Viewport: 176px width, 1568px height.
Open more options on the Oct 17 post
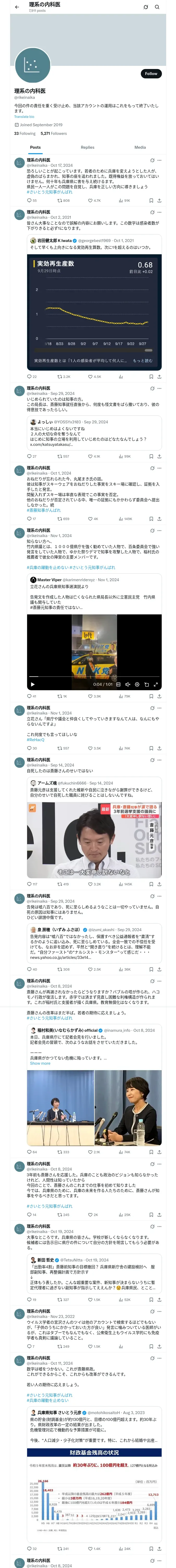160,160
